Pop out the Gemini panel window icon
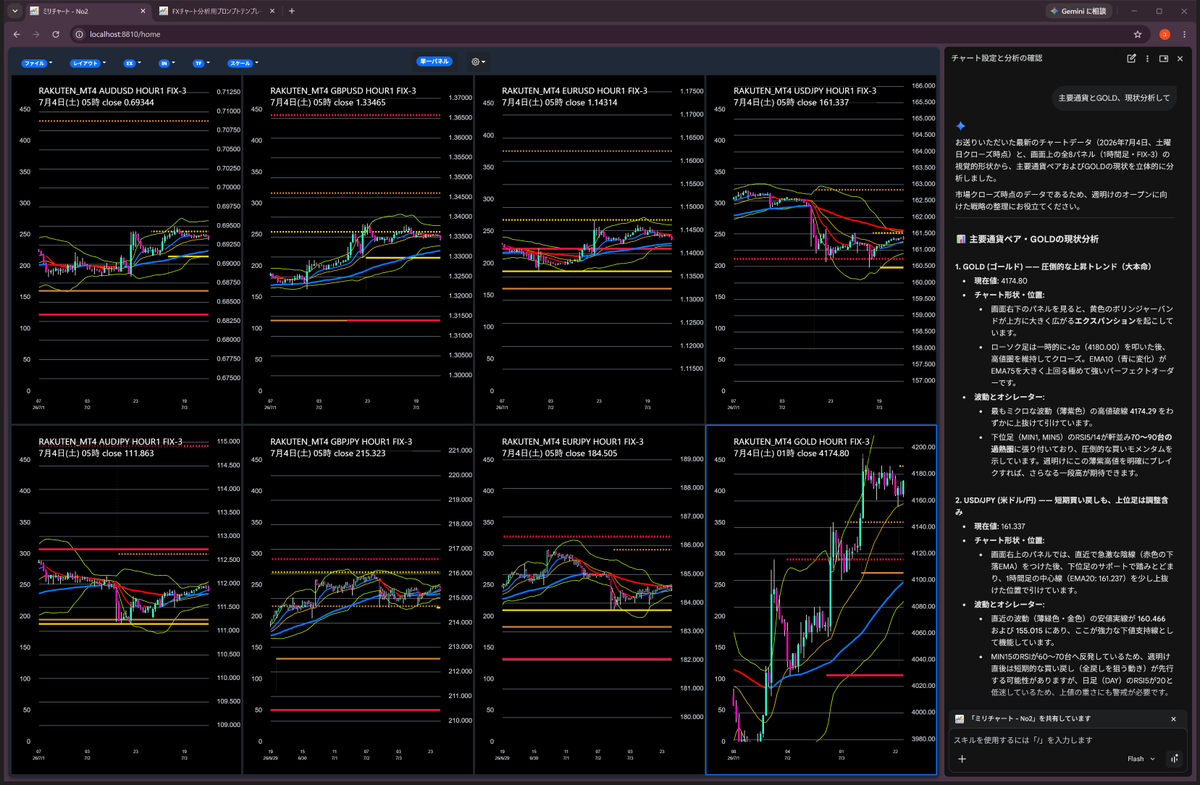Screen dimensions: 1200x785 (1164, 58)
